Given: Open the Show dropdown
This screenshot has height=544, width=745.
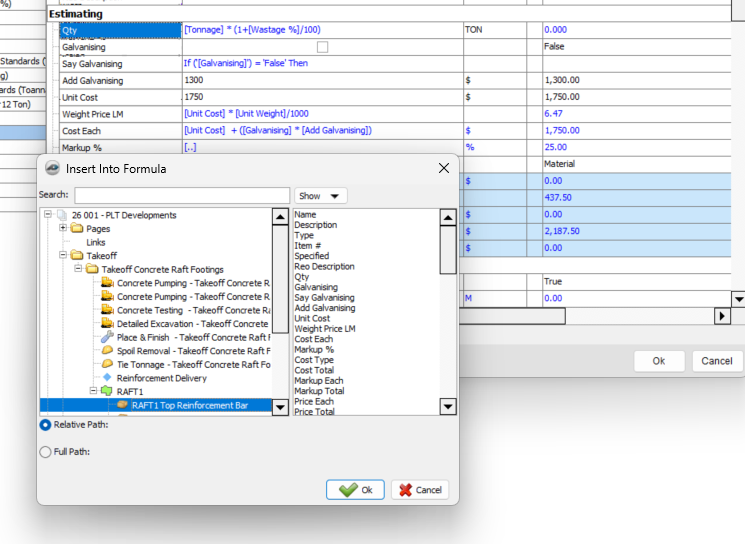Looking at the screenshot, I should 320,196.
